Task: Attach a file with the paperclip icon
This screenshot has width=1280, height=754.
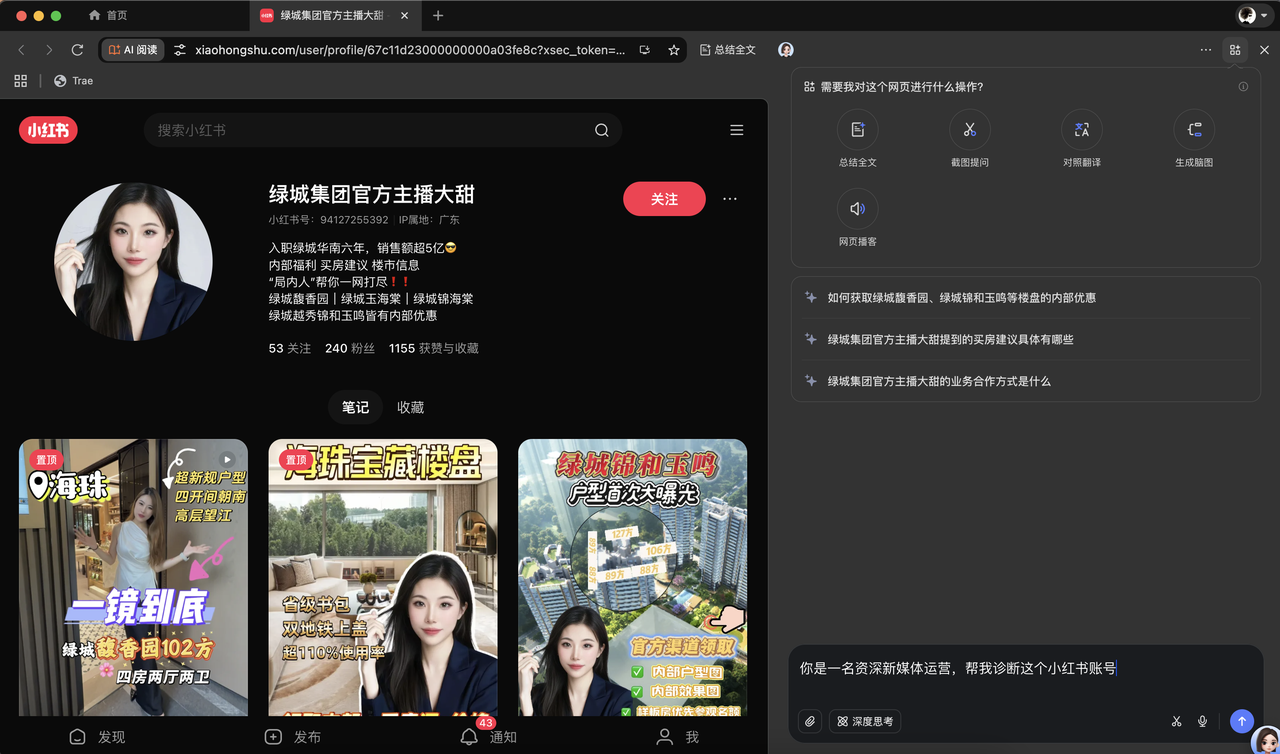Action: click(809, 721)
